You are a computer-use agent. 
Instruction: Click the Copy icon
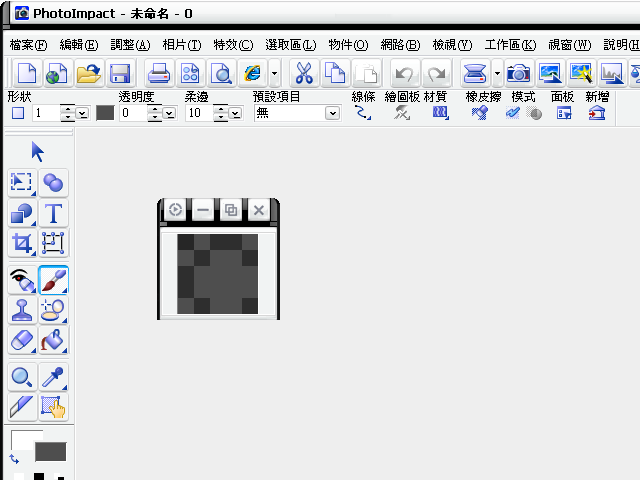335,73
